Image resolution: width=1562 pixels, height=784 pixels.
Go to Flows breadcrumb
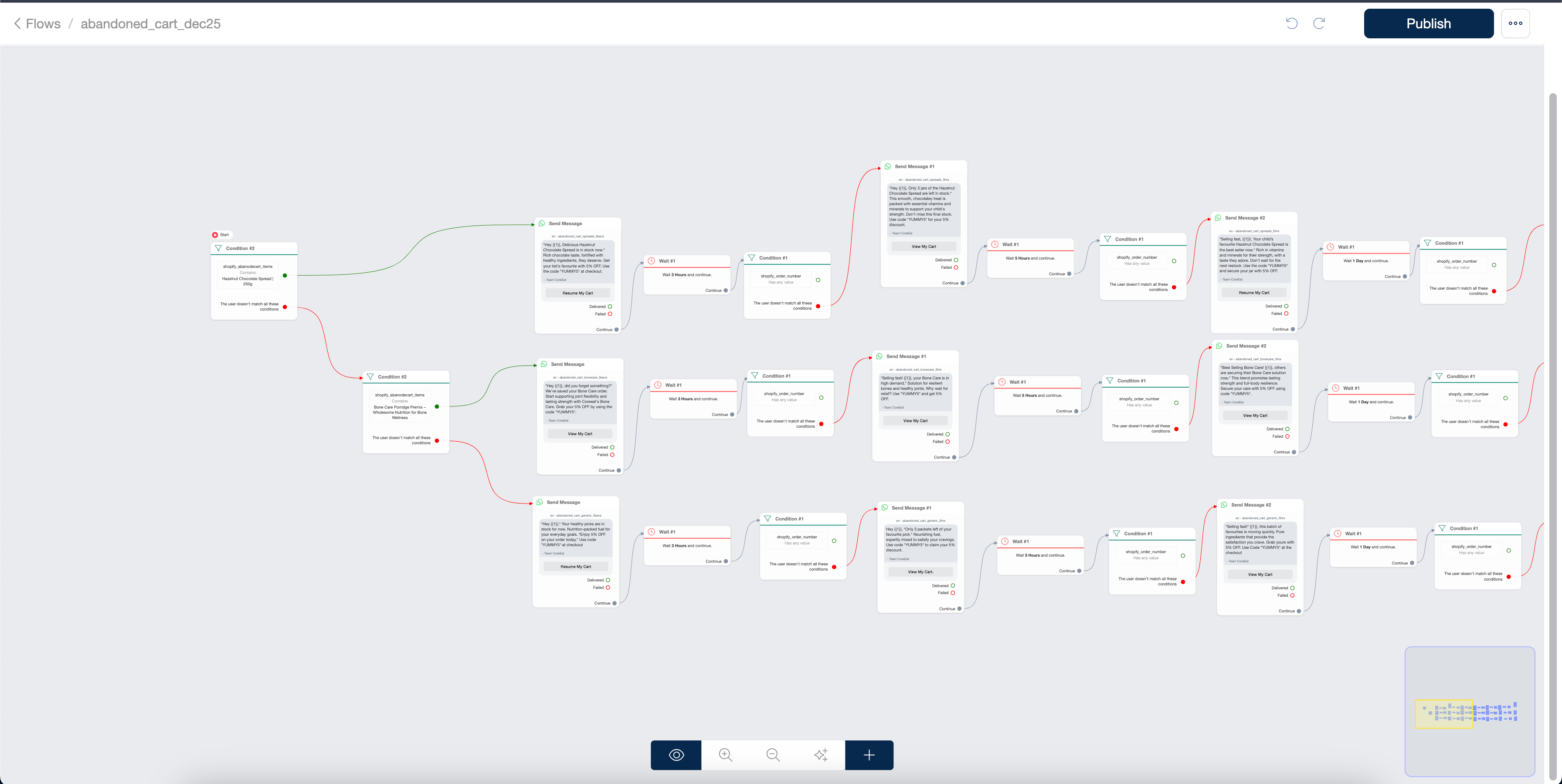(43, 24)
